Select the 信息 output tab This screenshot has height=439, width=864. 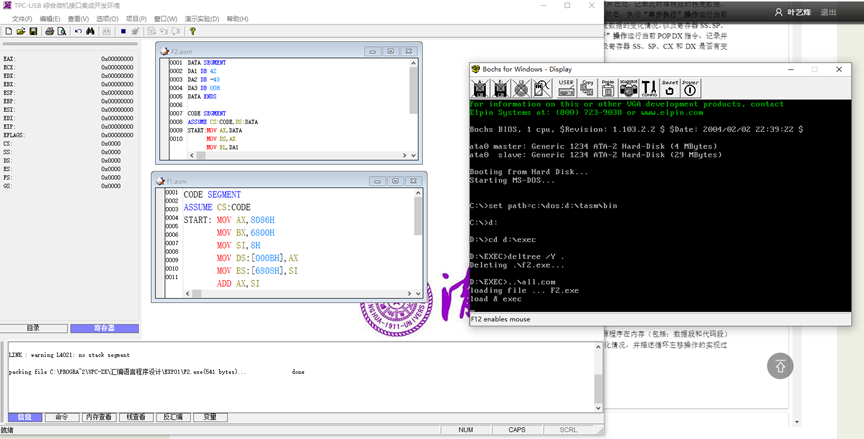25,418
